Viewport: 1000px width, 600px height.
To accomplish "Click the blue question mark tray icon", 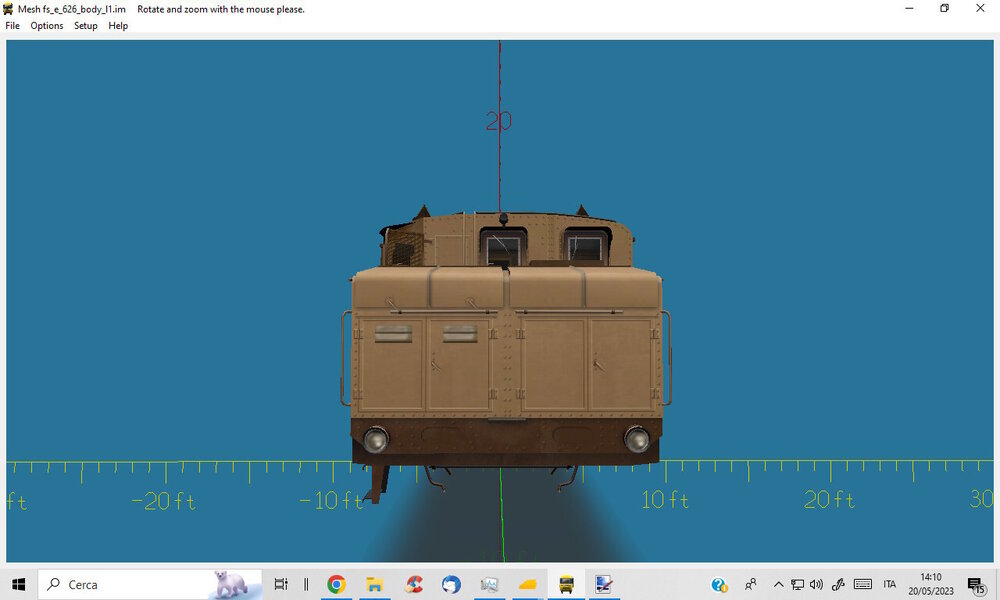I will coord(719,584).
